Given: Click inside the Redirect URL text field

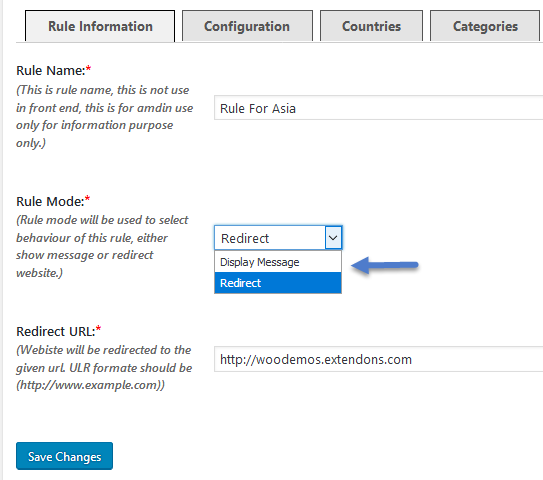Looking at the screenshot, I should pos(378,359).
